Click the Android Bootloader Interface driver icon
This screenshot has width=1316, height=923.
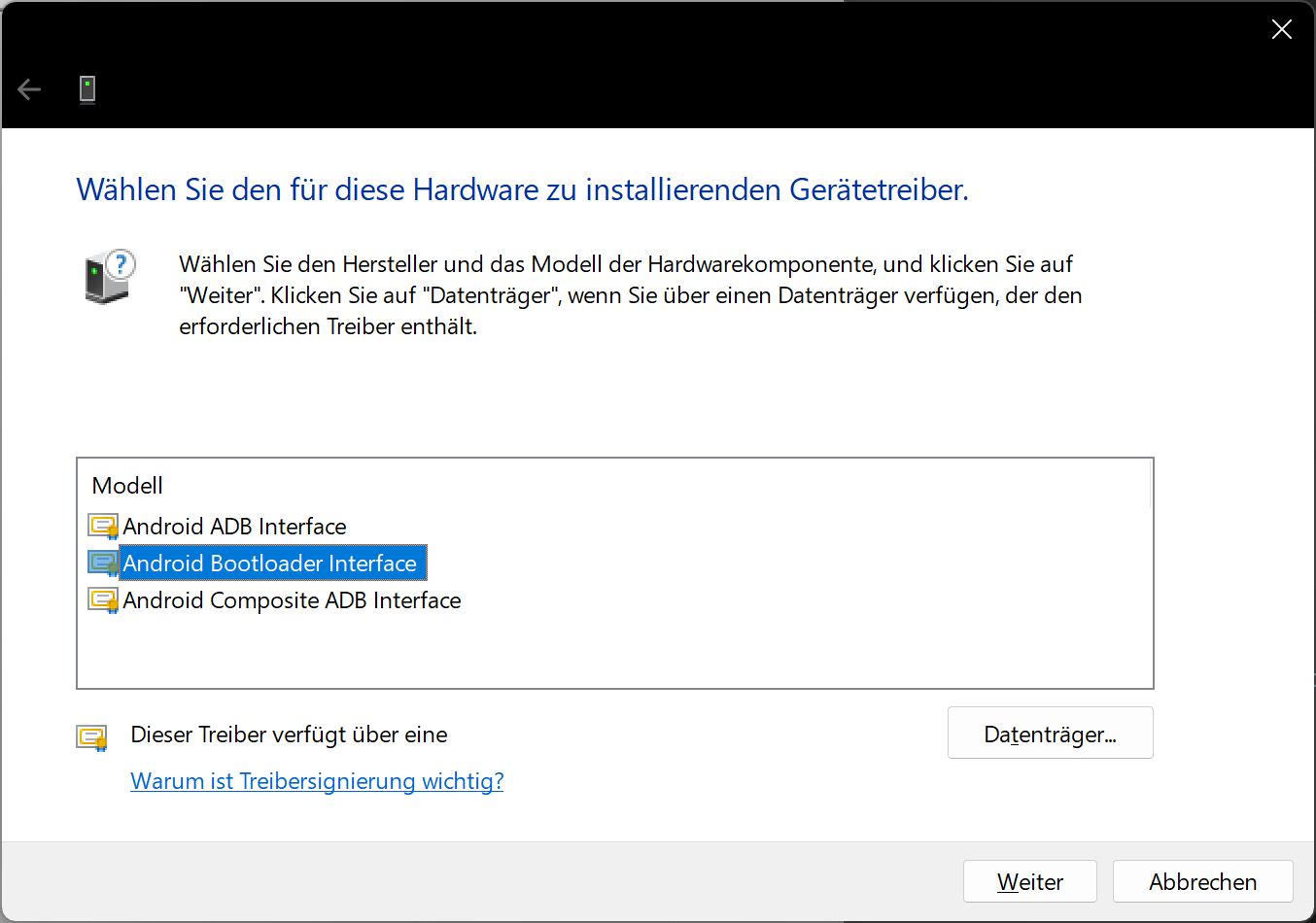pyautogui.click(x=103, y=564)
